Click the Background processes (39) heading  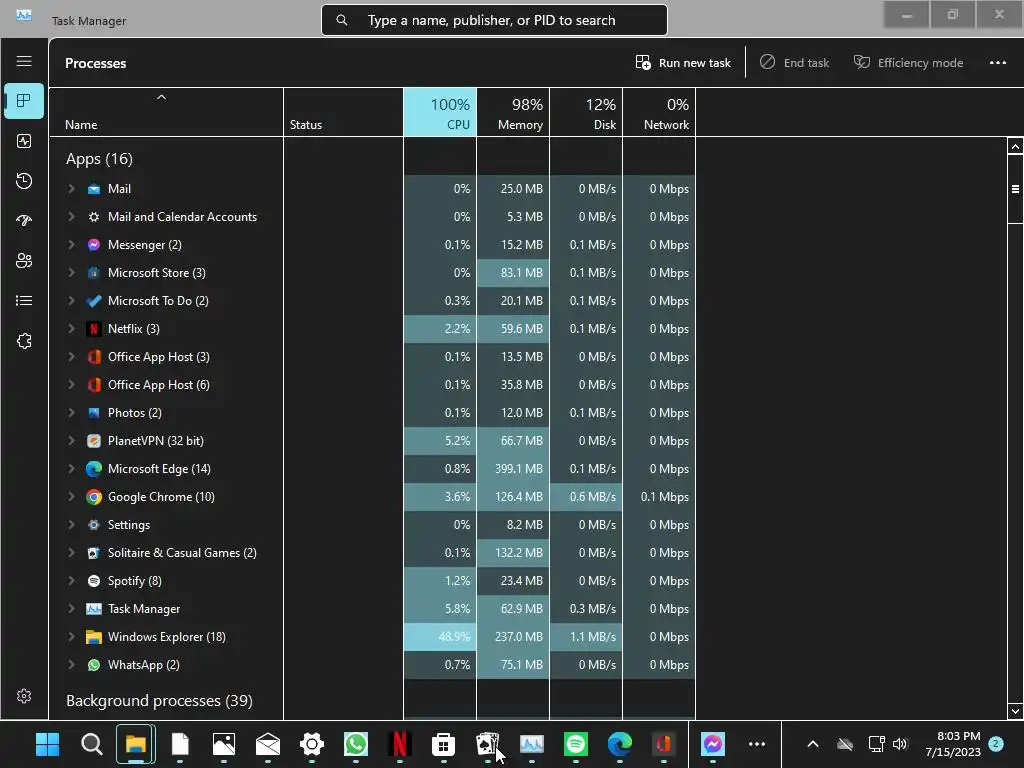[159, 701]
